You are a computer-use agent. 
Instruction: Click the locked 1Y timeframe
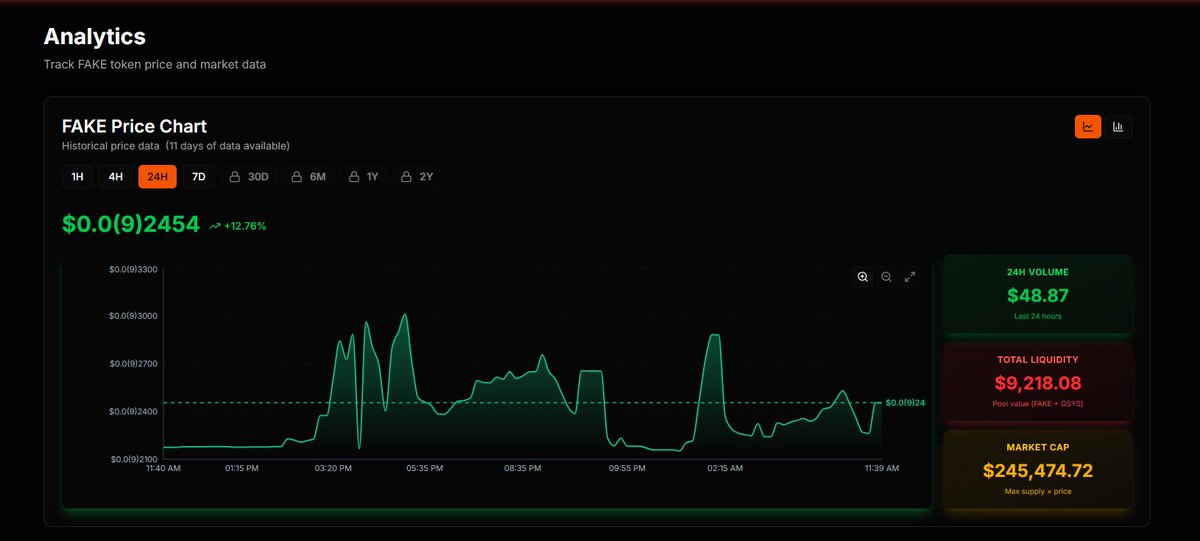[363, 177]
